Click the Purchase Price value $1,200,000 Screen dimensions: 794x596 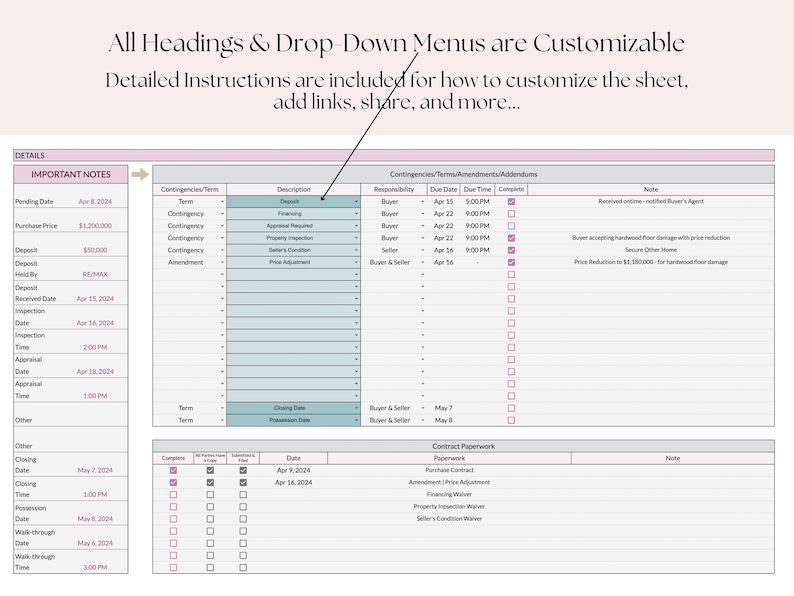click(95, 226)
